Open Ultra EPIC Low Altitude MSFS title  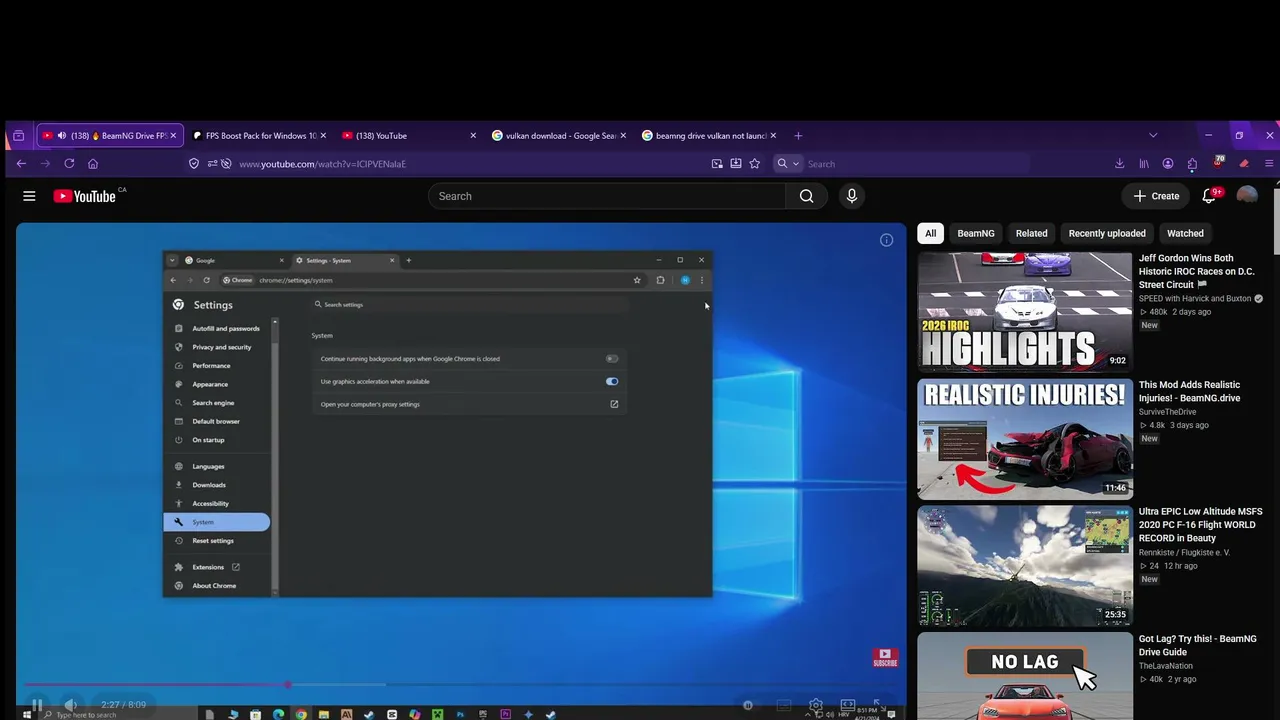1200,525
